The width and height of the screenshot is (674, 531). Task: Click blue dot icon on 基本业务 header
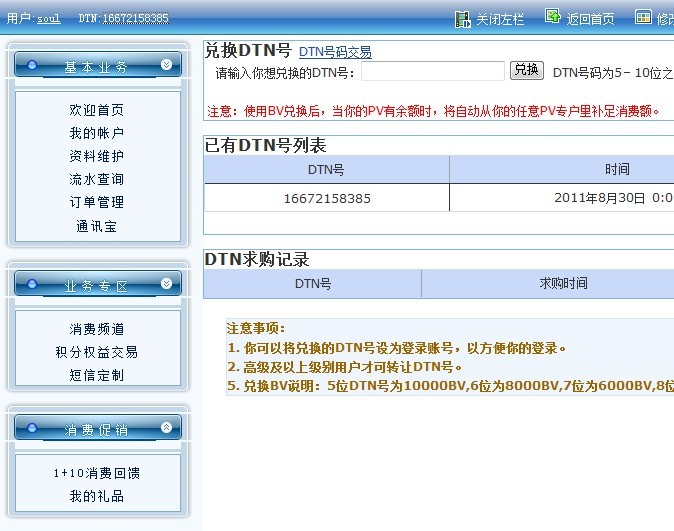[32, 65]
